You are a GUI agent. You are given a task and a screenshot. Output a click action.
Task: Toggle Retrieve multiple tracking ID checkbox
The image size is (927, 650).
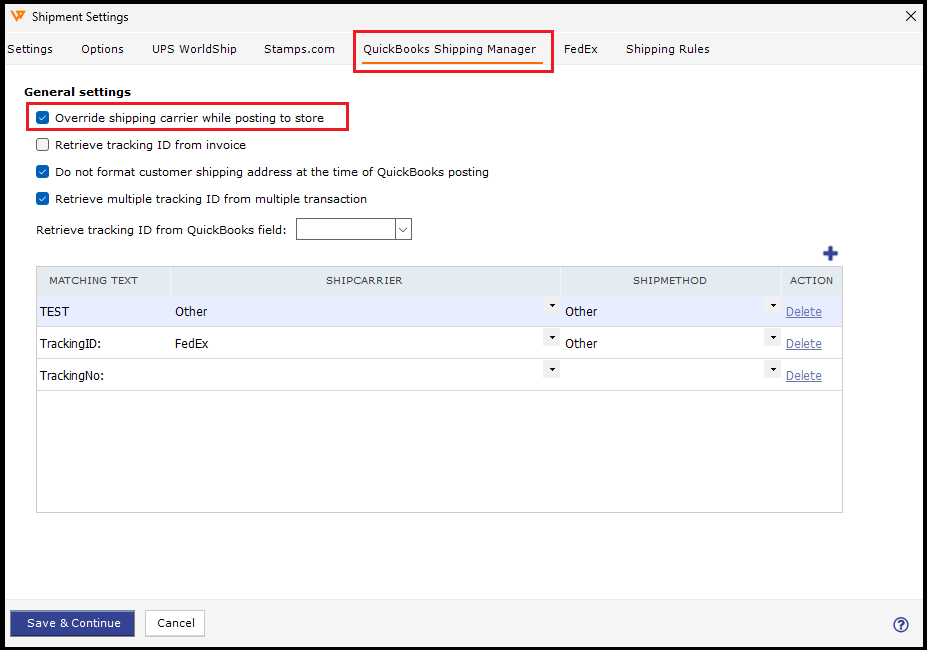pyautogui.click(x=43, y=199)
